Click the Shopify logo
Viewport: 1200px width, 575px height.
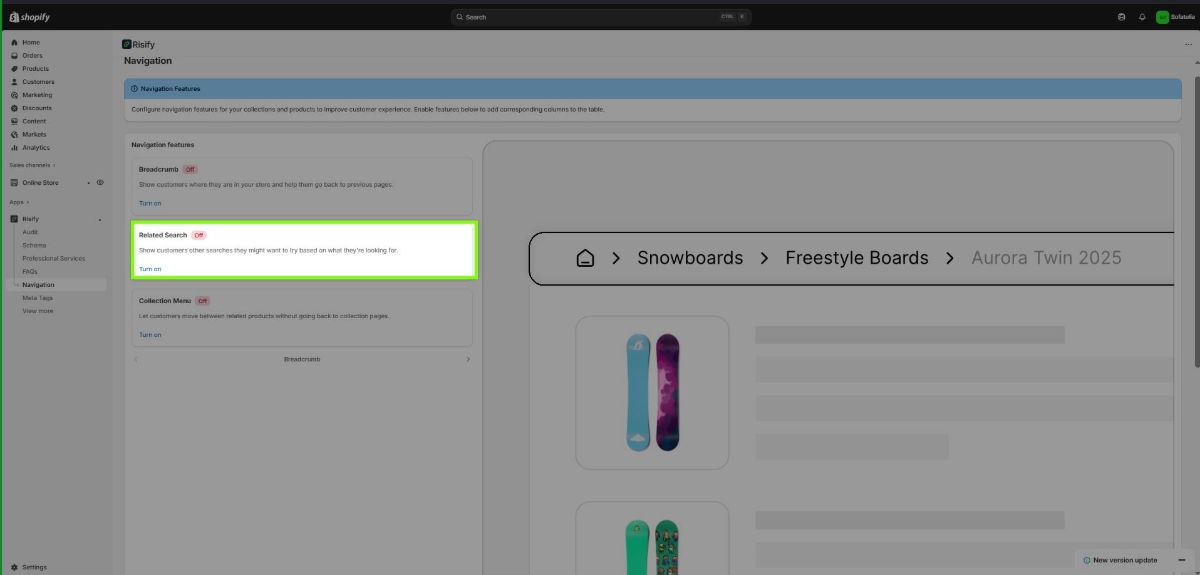coord(29,17)
